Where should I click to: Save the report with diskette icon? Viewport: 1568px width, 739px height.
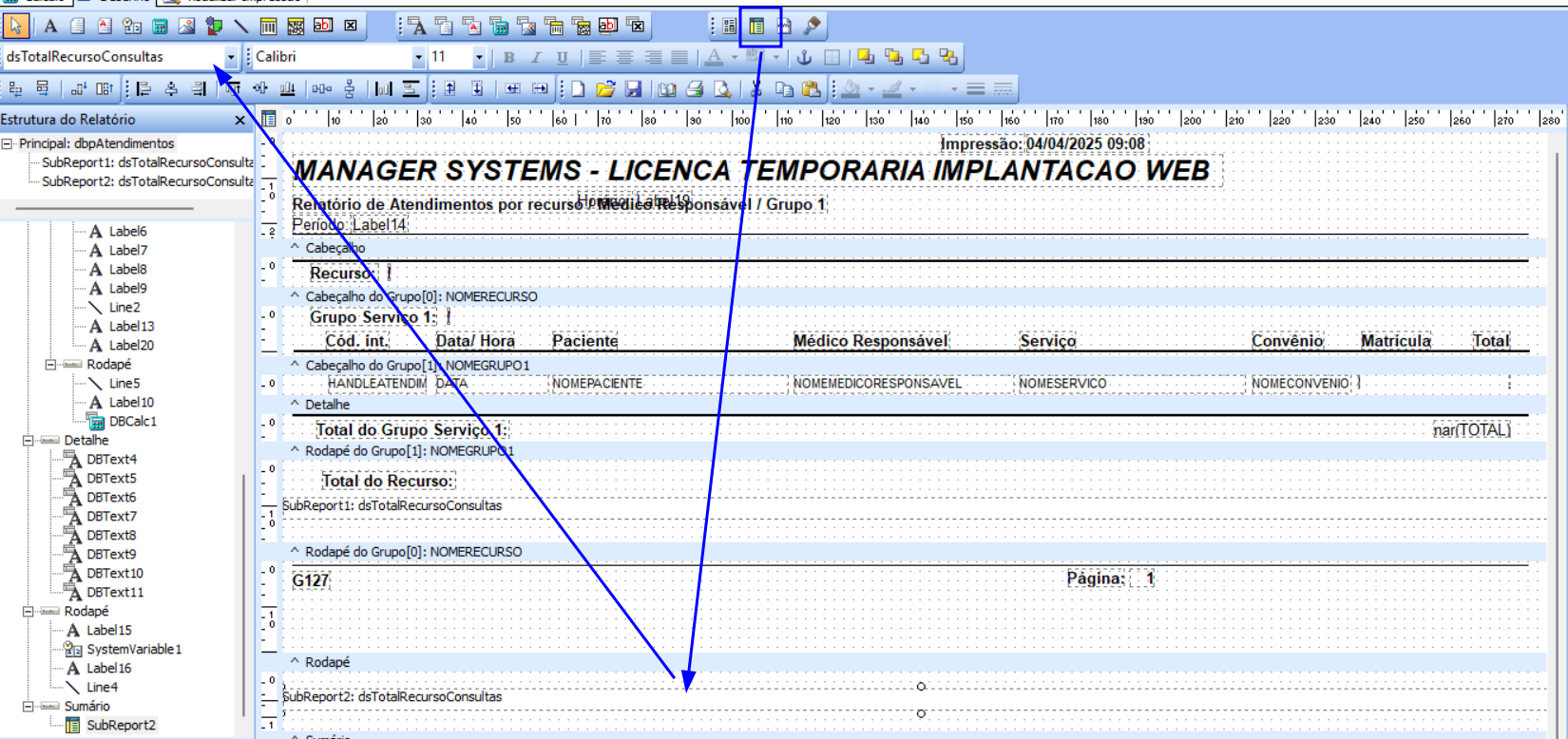tap(634, 89)
